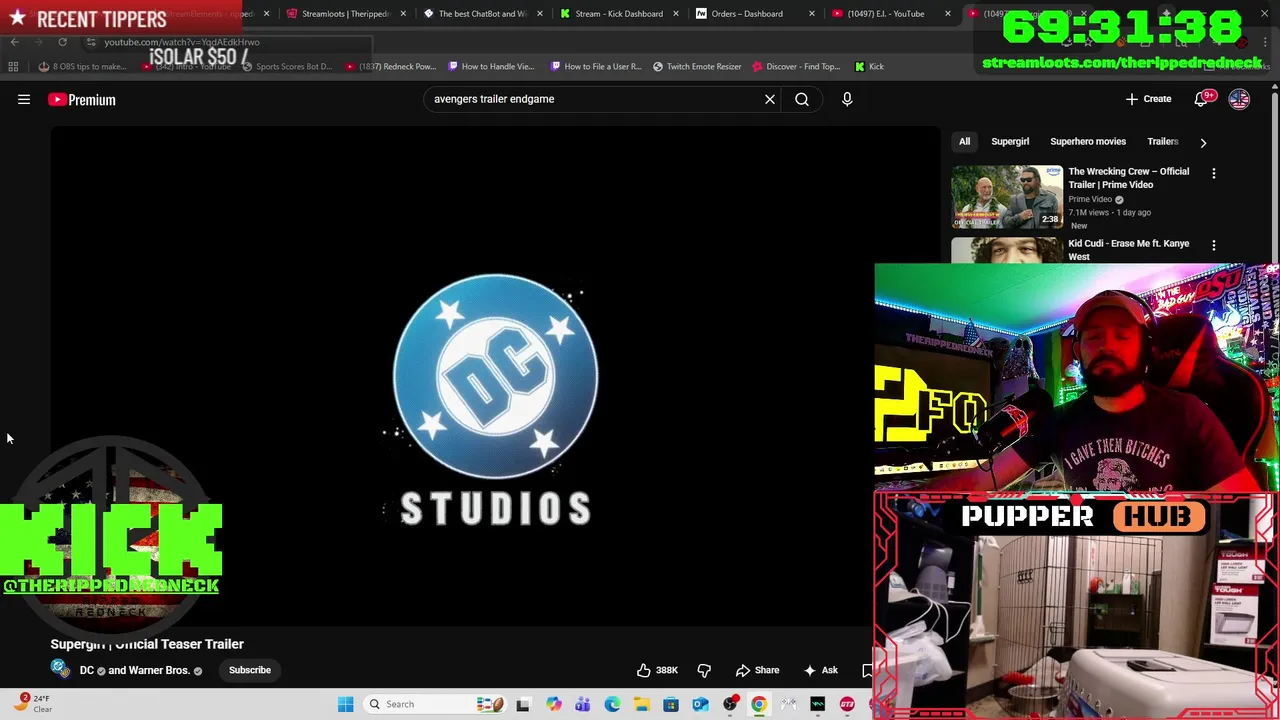1280x720 pixels.
Task: Open the DC channel avatar
Action: [x=60, y=669]
